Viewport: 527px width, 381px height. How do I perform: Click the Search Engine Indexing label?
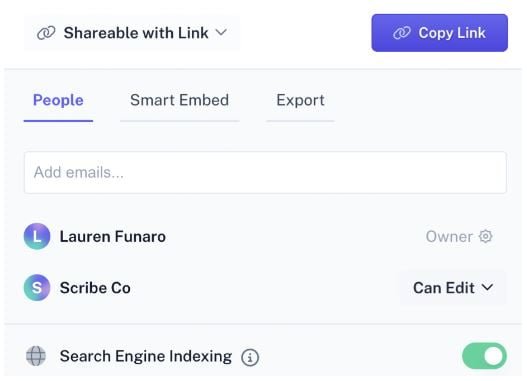pos(146,356)
